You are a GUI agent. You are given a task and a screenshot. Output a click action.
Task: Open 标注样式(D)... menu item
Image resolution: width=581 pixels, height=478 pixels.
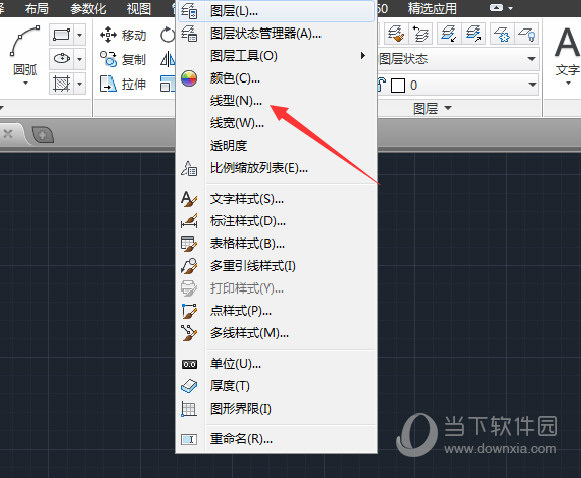click(276, 221)
